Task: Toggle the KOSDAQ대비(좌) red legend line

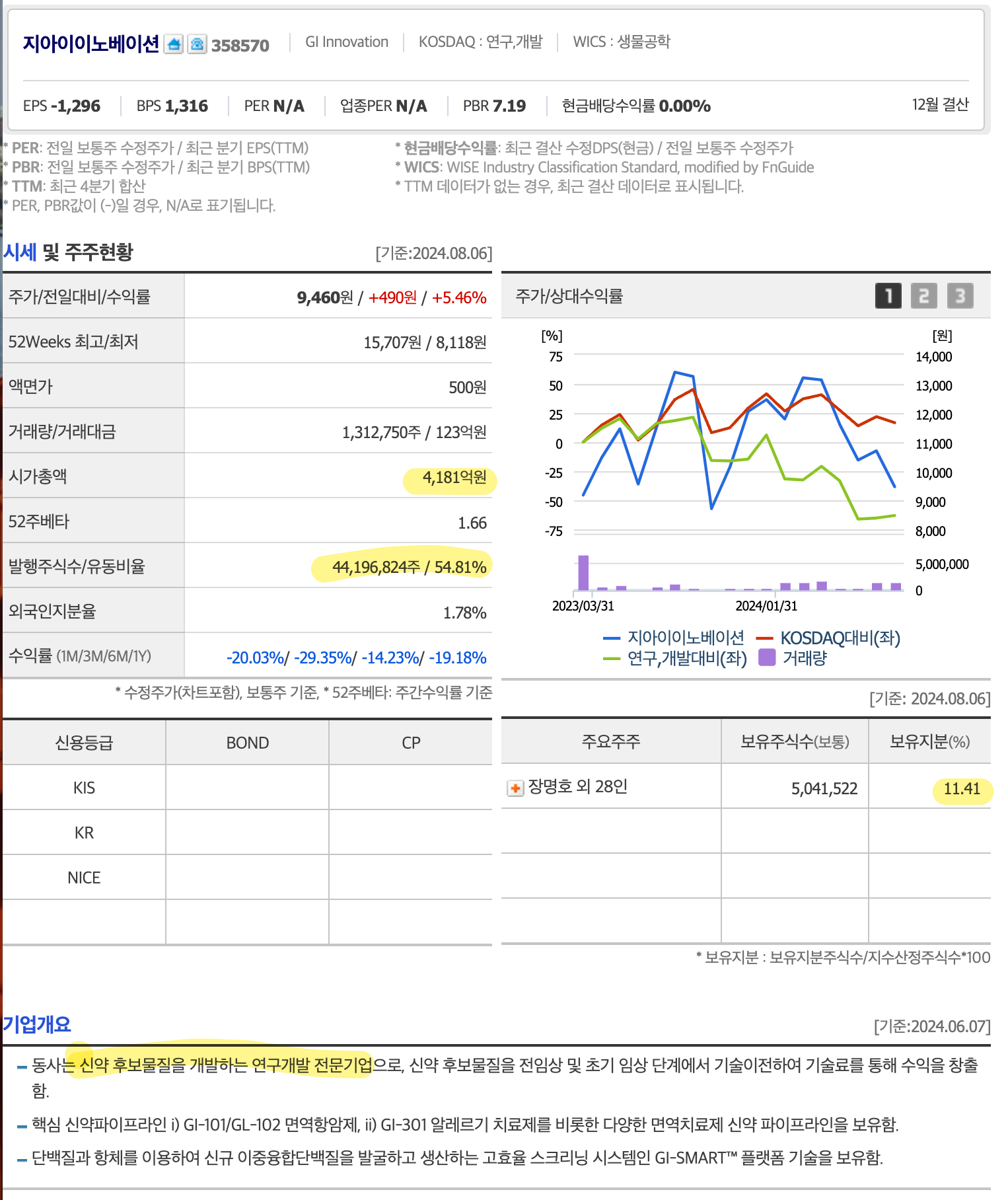Action: [x=828, y=638]
